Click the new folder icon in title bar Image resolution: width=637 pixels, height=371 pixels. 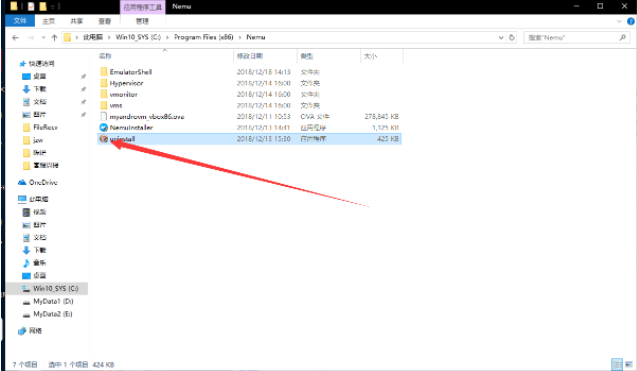43,6
